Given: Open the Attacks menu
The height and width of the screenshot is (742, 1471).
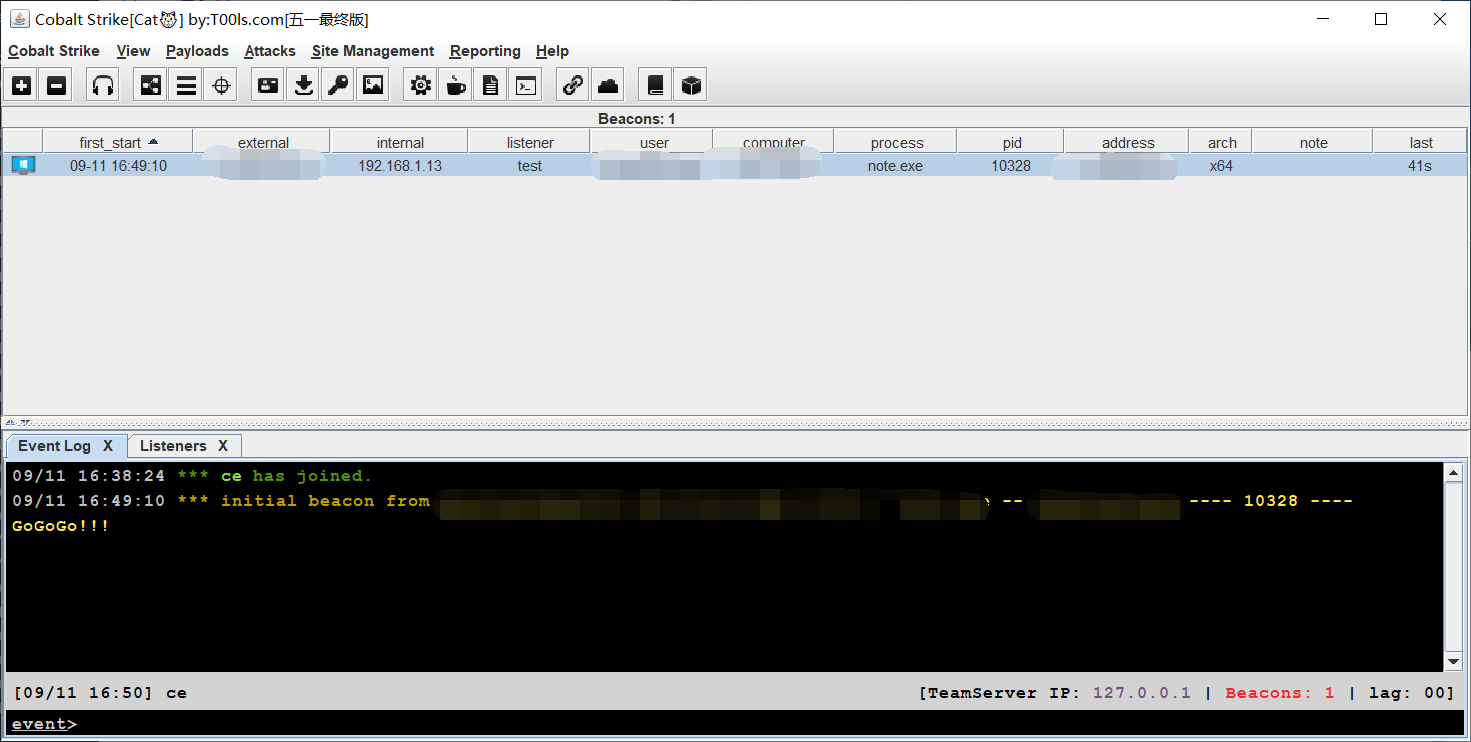Looking at the screenshot, I should coord(270,51).
